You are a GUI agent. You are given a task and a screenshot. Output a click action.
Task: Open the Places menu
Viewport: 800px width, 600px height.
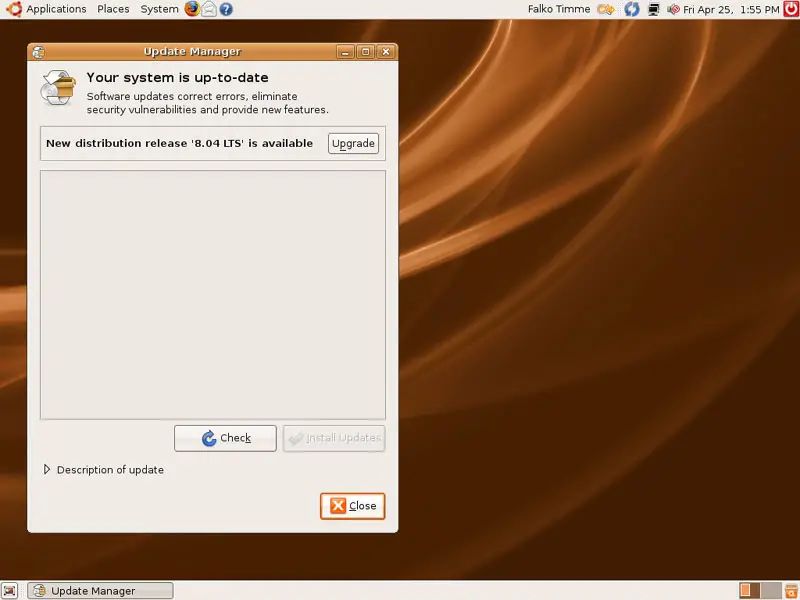click(x=113, y=9)
